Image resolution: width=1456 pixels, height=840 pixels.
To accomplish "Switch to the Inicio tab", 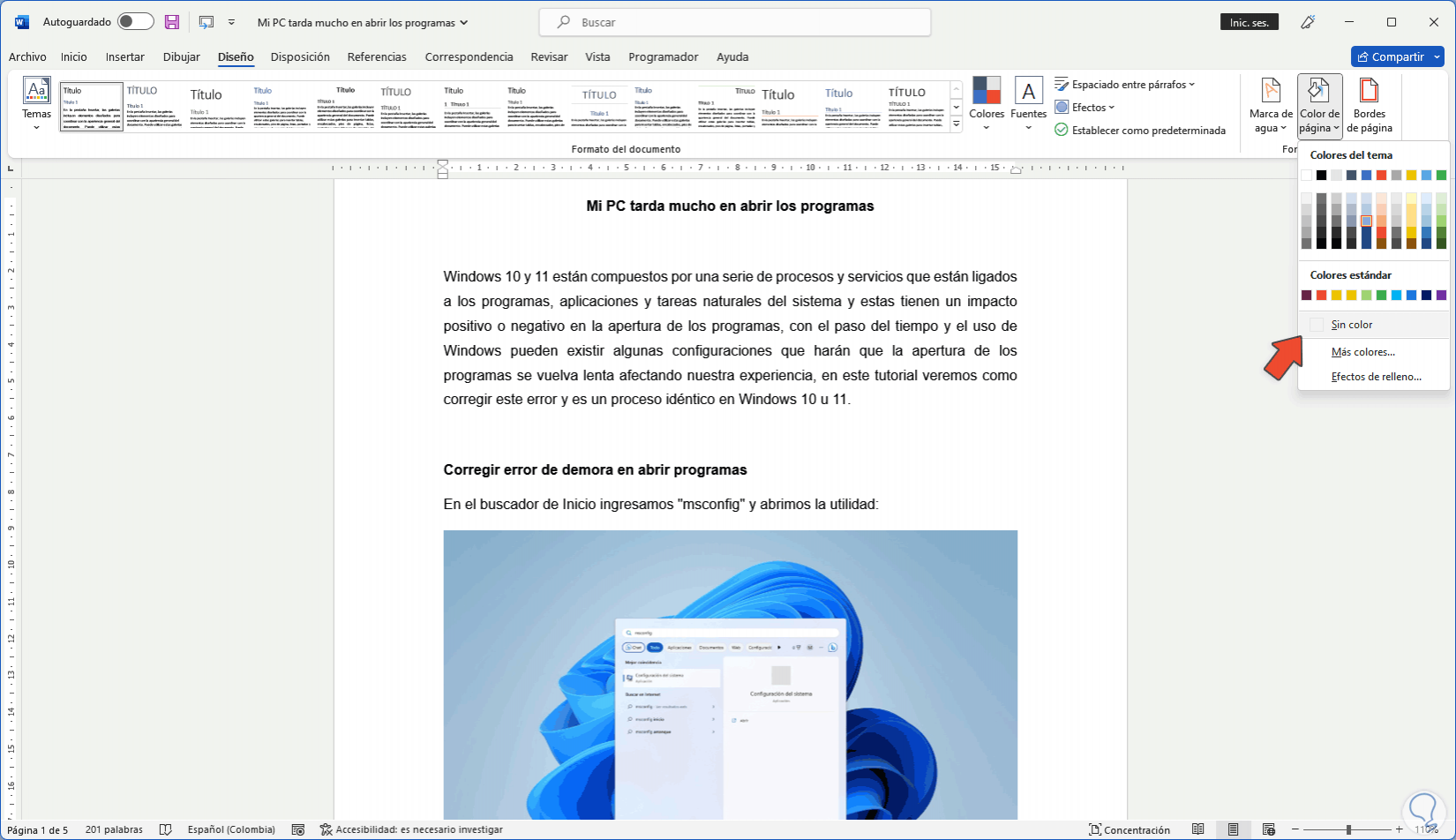I will tap(74, 56).
